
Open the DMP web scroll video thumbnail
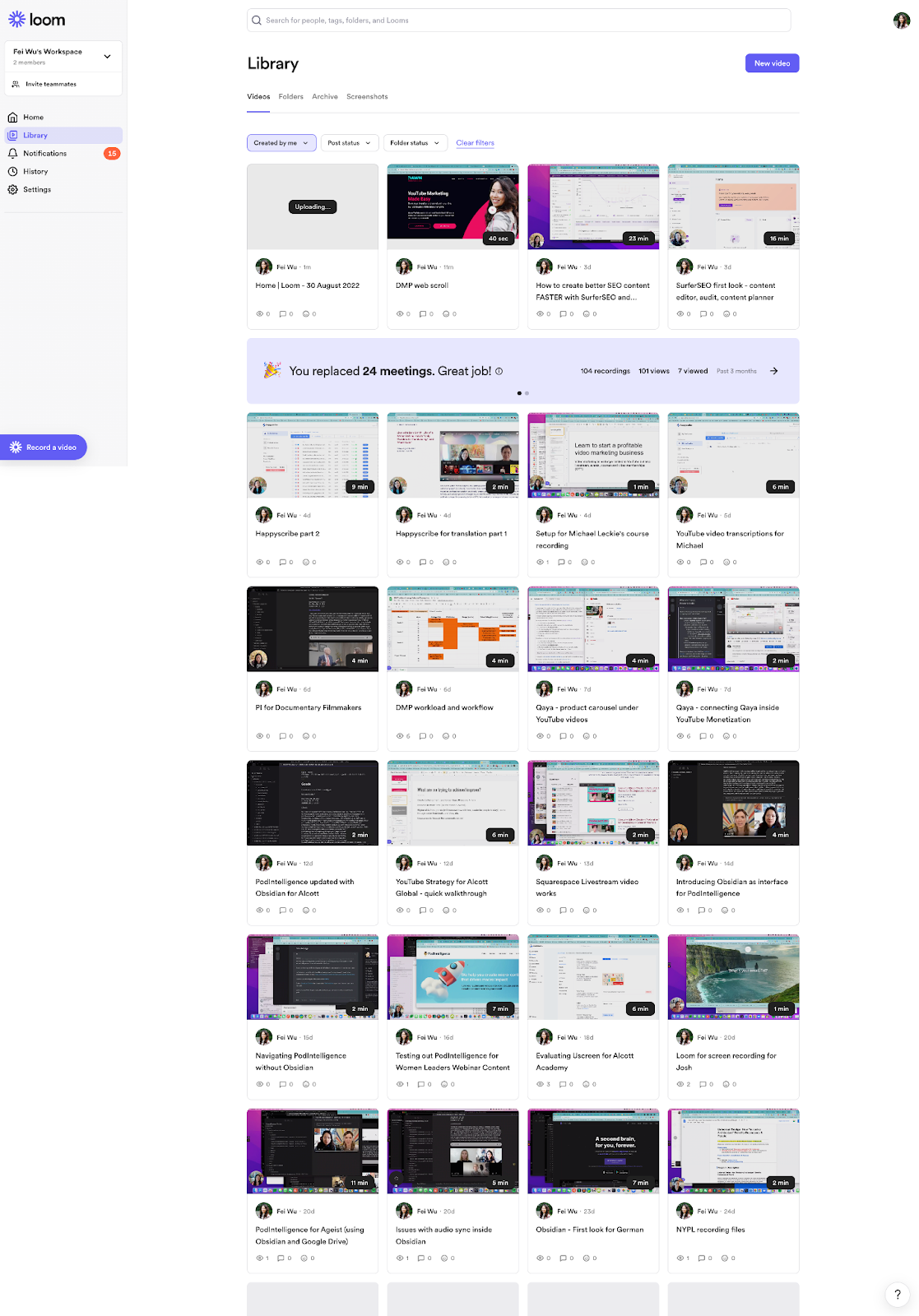(453, 206)
